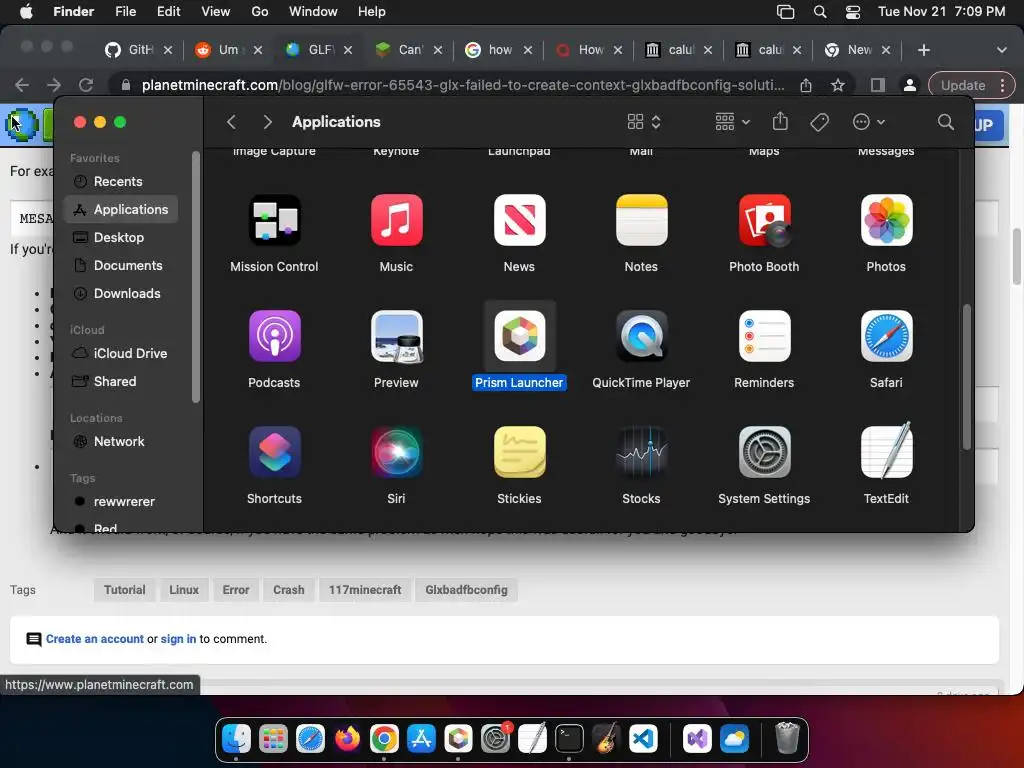Open a new Chrome tab with plus
Screen dimensions: 1024x768
click(923, 50)
